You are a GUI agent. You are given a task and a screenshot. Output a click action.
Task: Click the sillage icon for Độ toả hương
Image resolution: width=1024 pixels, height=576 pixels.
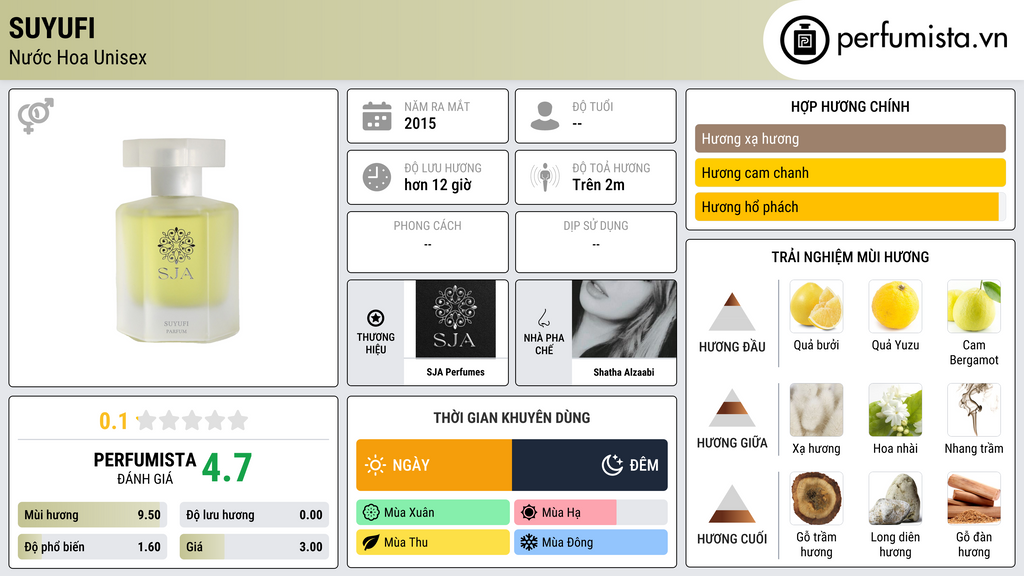[x=545, y=177]
